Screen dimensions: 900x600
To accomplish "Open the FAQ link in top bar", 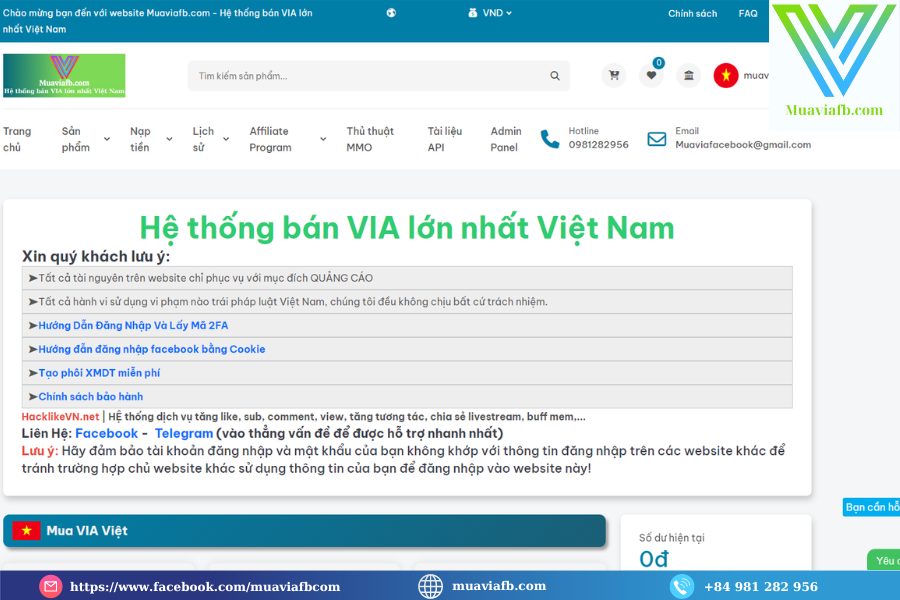I will [748, 13].
